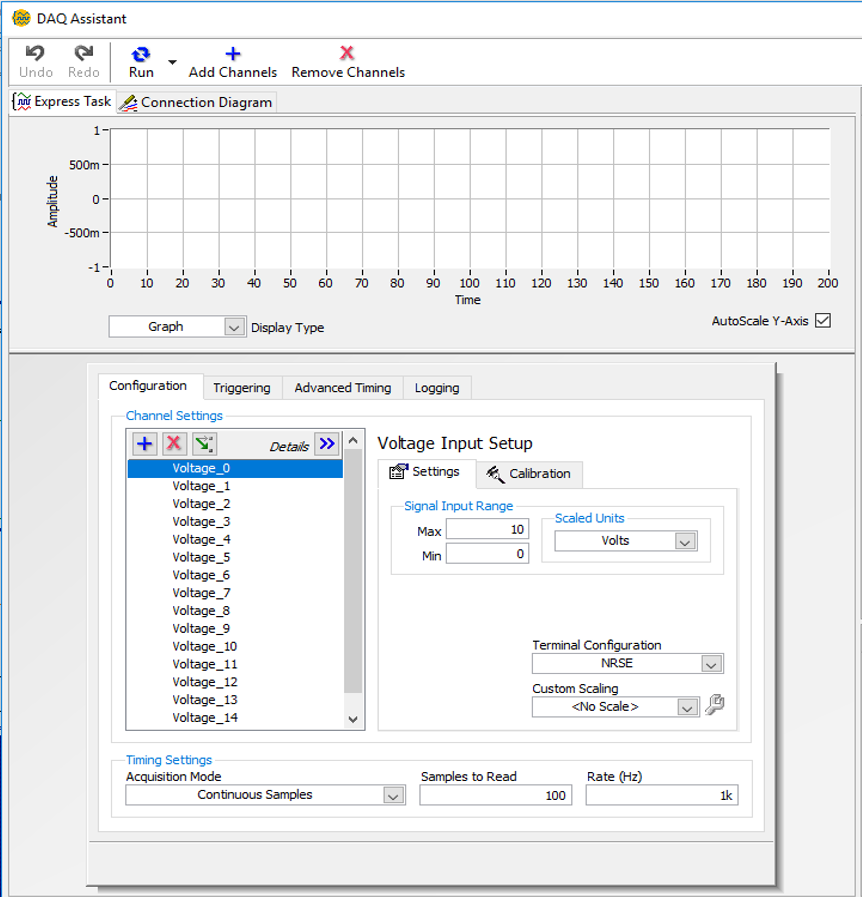Image resolution: width=862 pixels, height=897 pixels.
Task: Select Voltage_10 channel
Action: click(x=235, y=646)
